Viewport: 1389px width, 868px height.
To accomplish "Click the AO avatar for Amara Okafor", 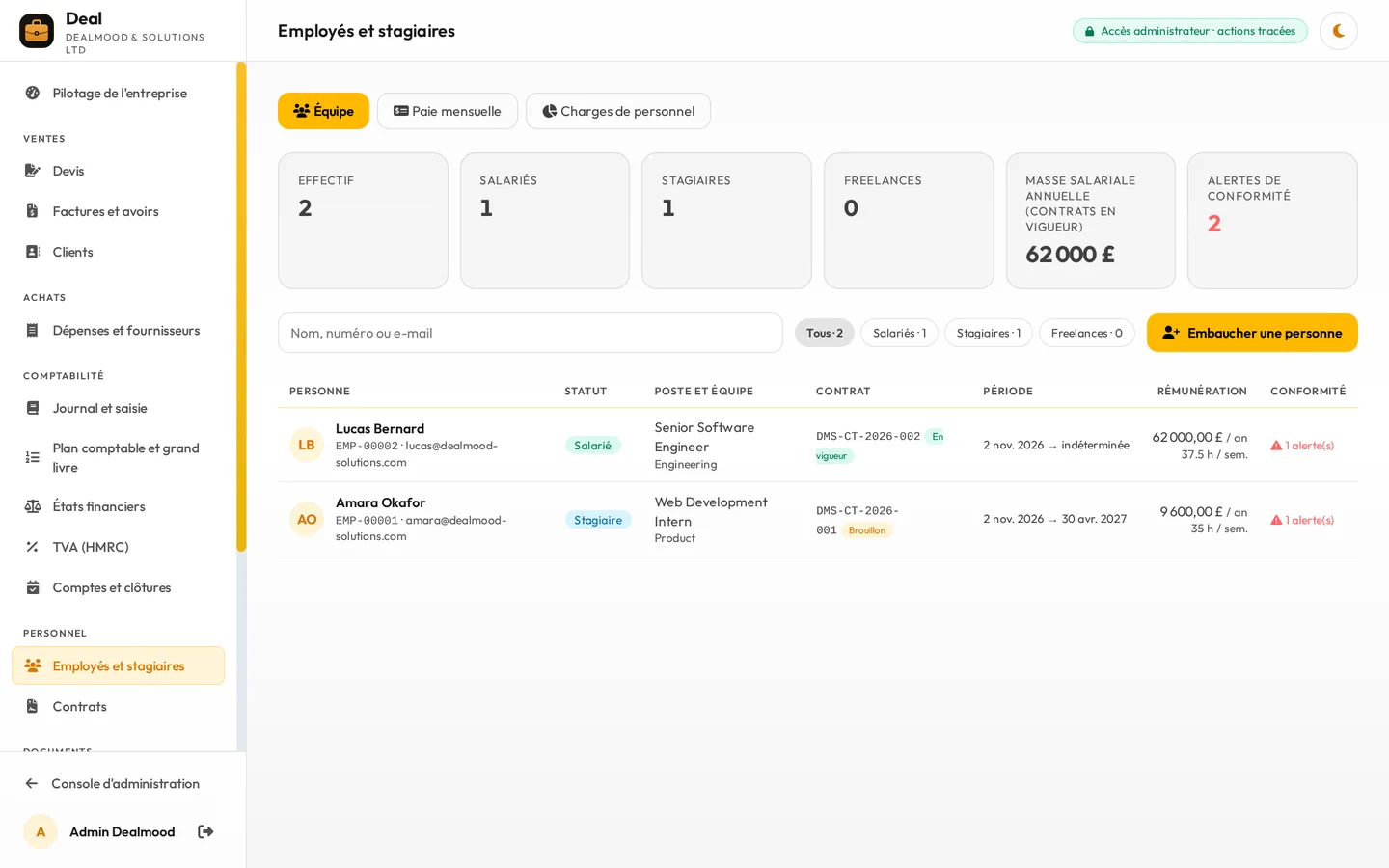I will pyautogui.click(x=307, y=519).
